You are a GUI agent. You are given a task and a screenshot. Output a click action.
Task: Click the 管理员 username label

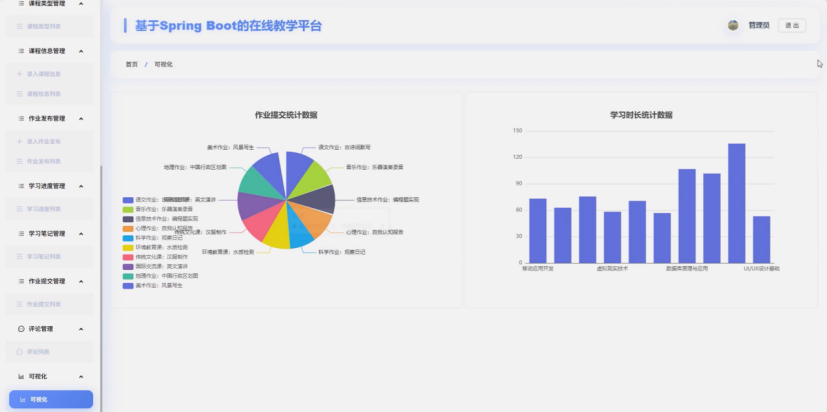[x=759, y=25]
